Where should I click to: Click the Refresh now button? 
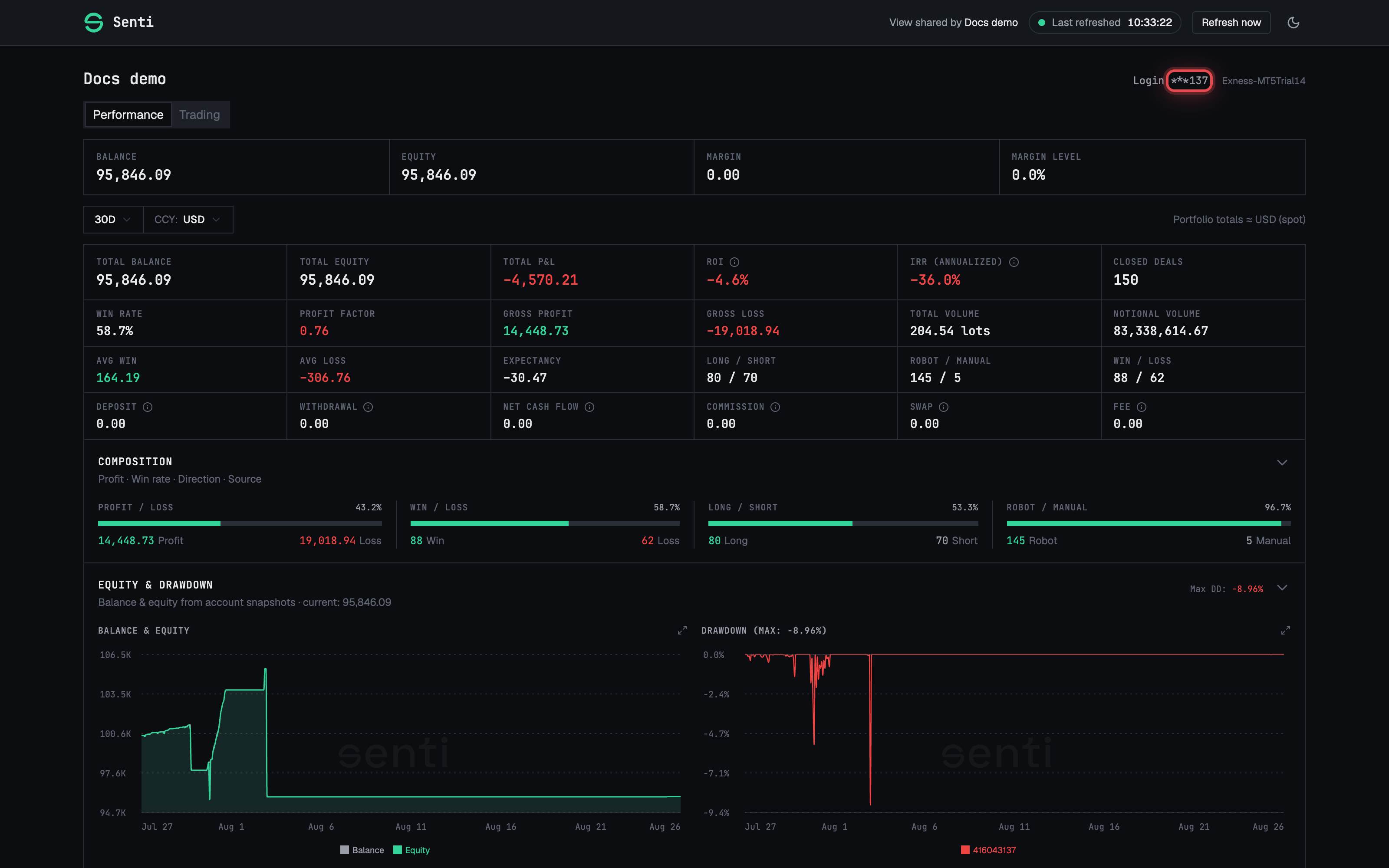click(1231, 23)
